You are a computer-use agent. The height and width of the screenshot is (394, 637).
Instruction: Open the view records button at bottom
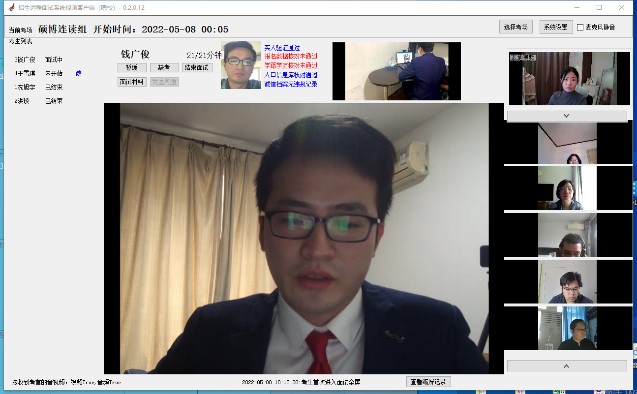(428, 382)
